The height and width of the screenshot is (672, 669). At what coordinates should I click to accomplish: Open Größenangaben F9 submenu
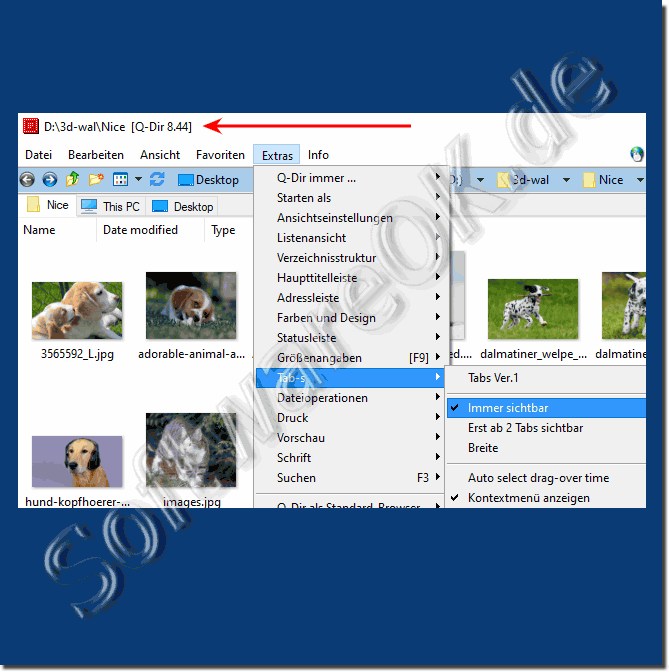point(351,358)
